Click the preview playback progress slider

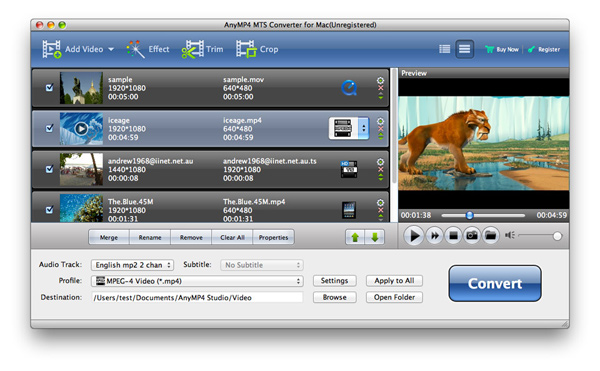(483, 215)
